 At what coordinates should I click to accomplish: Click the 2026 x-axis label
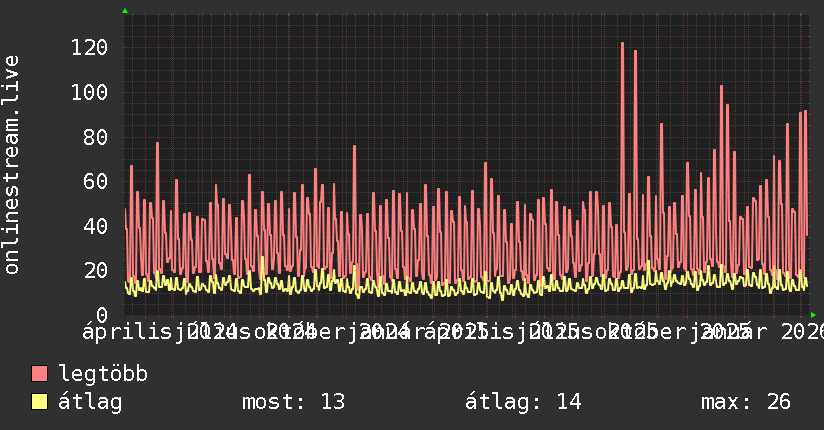[802, 332]
